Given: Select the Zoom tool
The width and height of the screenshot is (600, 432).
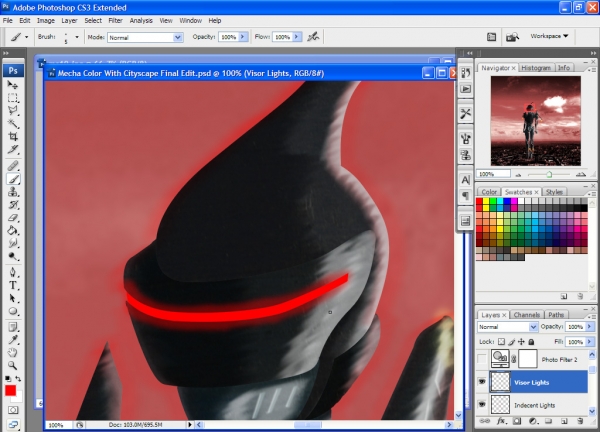Looking at the screenshot, I should pyautogui.click(x=13, y=365).
